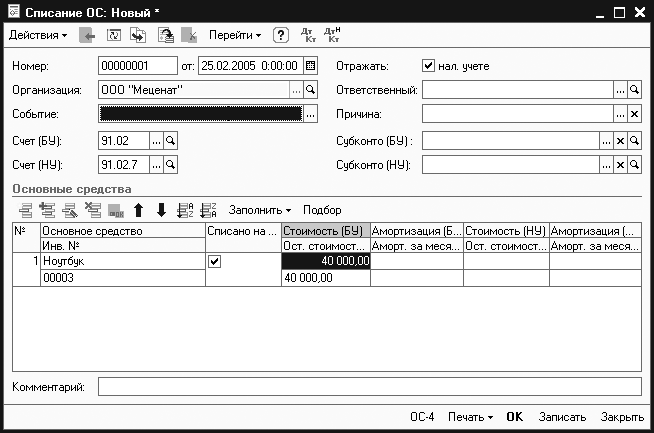This screenshot has width=654, height=433.
Task: Click the help question mark icon
Action: [x=281, y=35]
